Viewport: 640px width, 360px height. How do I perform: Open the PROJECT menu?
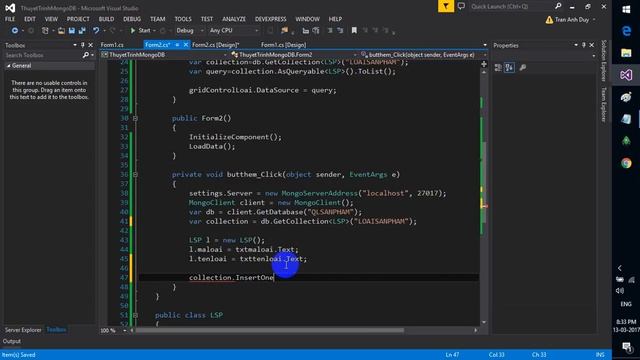pos(78,19)
